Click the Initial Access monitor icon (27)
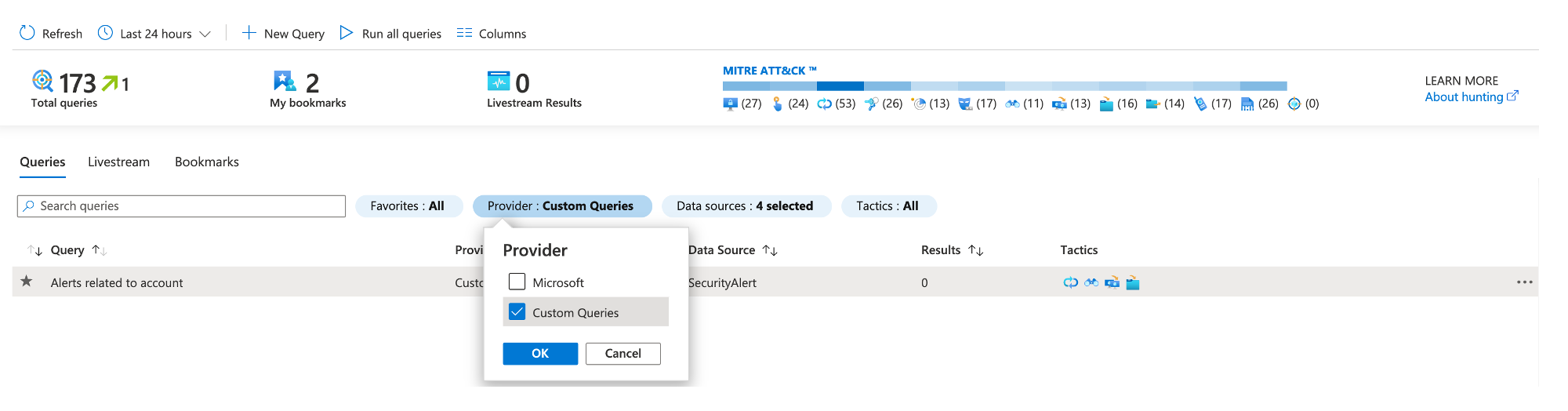1568x411 pixels. coord(730,104)
